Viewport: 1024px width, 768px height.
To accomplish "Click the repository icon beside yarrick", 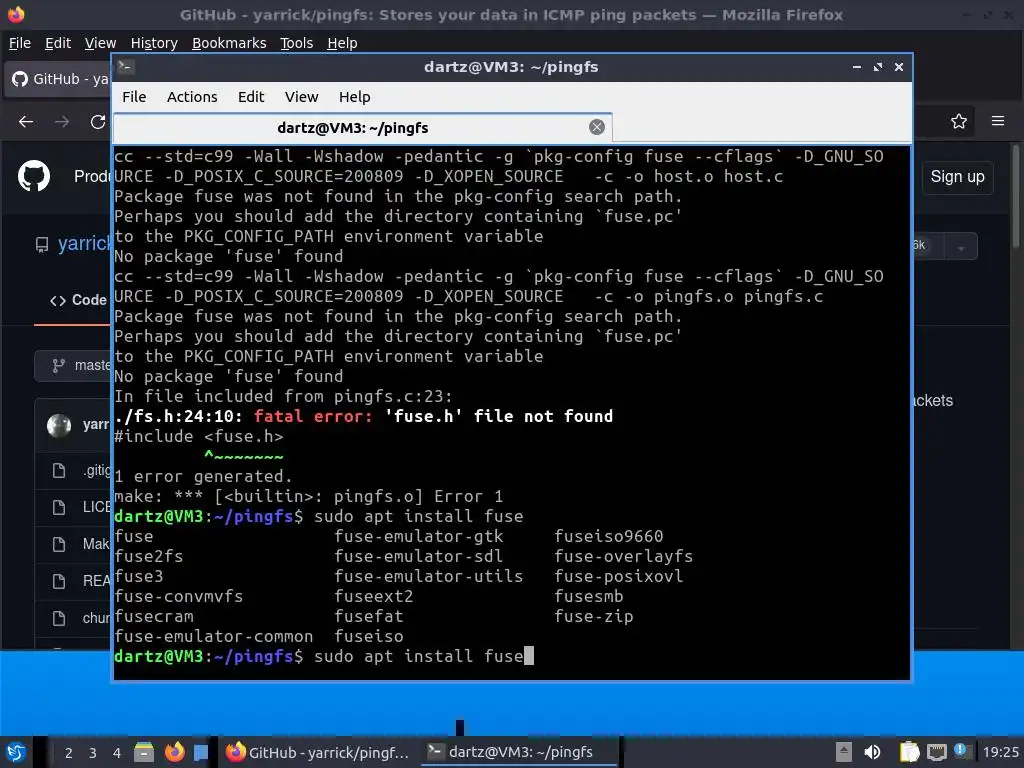I will (42, 245).
